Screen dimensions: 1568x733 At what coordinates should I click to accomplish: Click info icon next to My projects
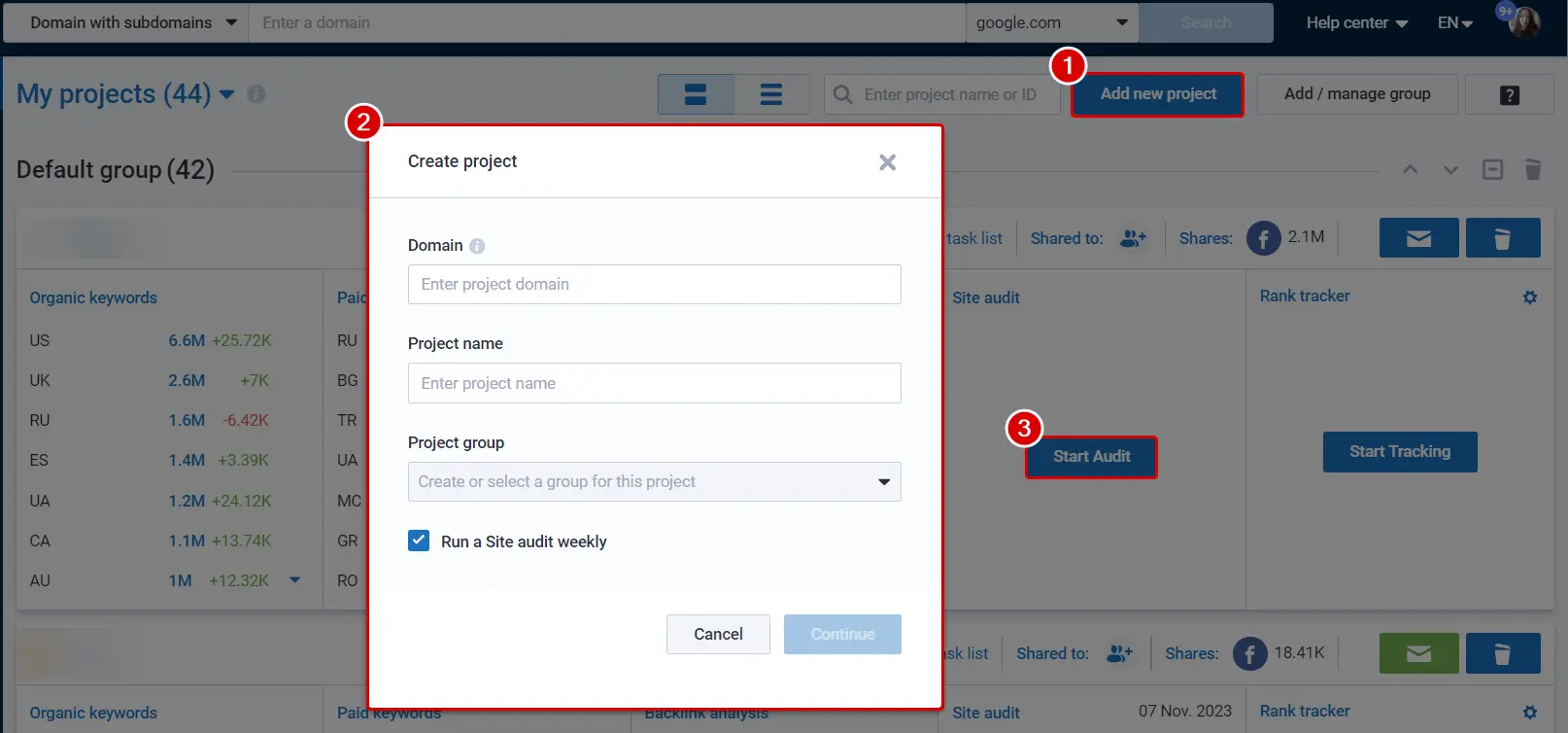256,94
